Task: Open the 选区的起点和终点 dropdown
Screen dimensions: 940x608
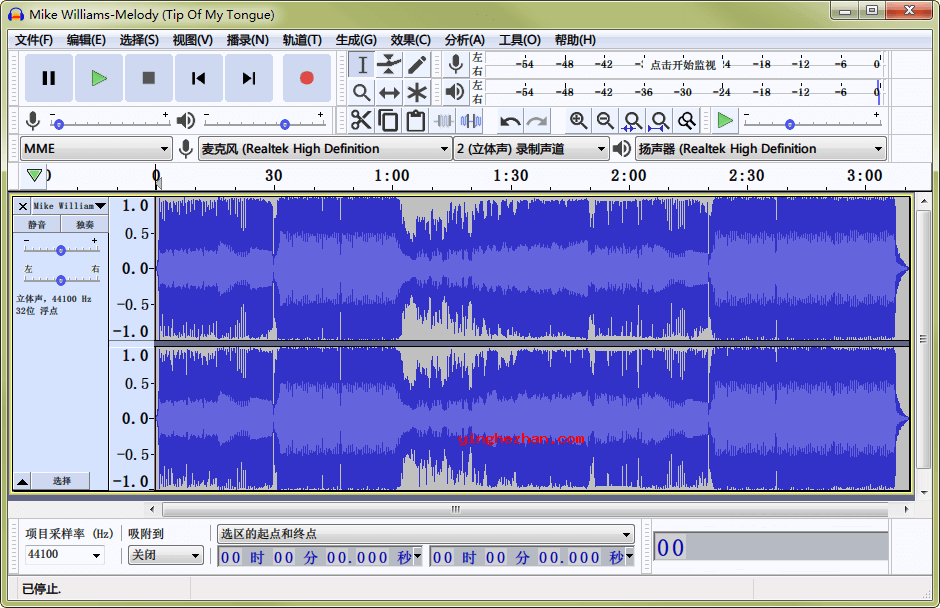Action: [x=425, y=534]
